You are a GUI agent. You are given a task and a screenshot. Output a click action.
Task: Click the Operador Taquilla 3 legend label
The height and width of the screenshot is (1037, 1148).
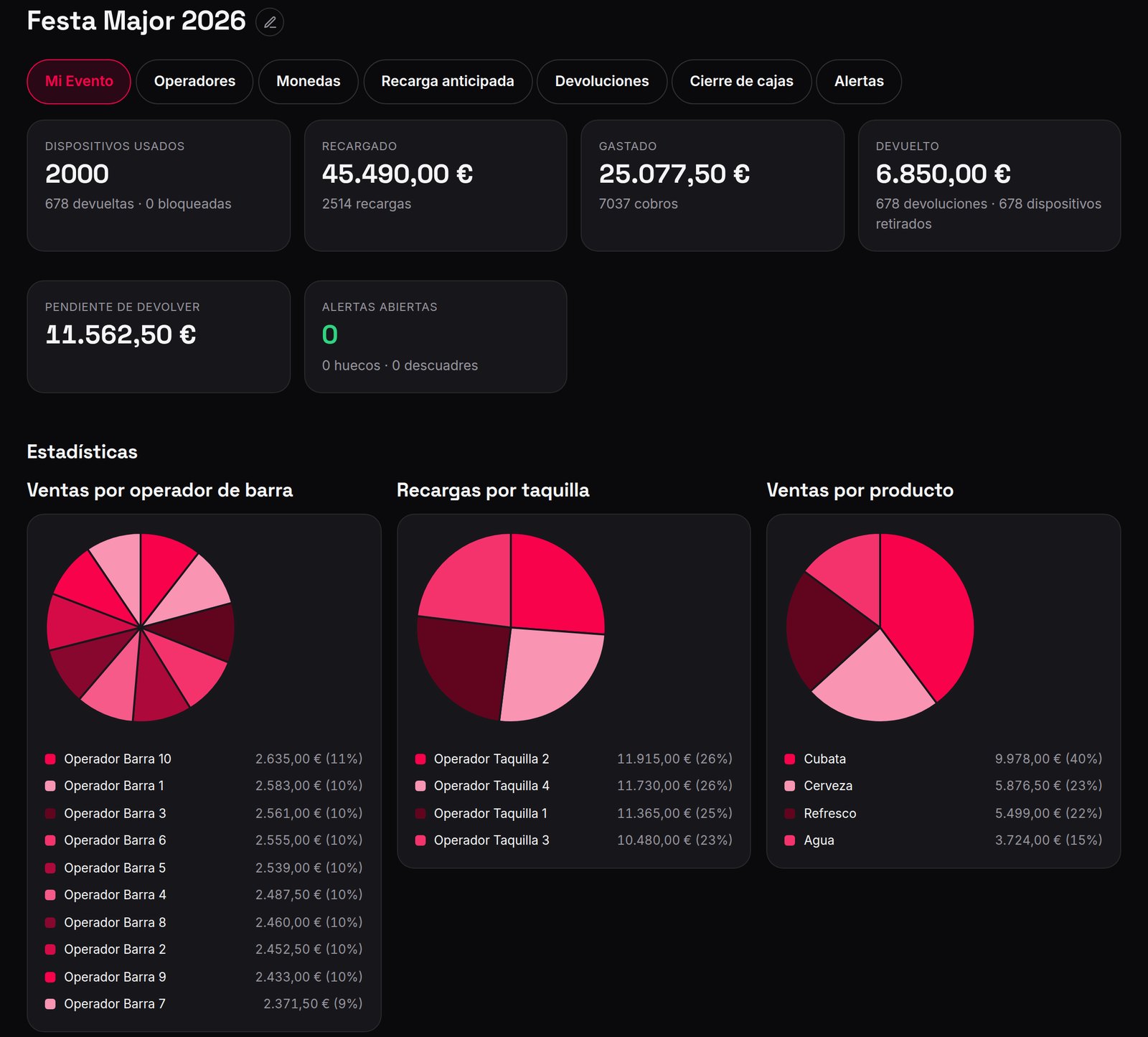tap(491, 840)
